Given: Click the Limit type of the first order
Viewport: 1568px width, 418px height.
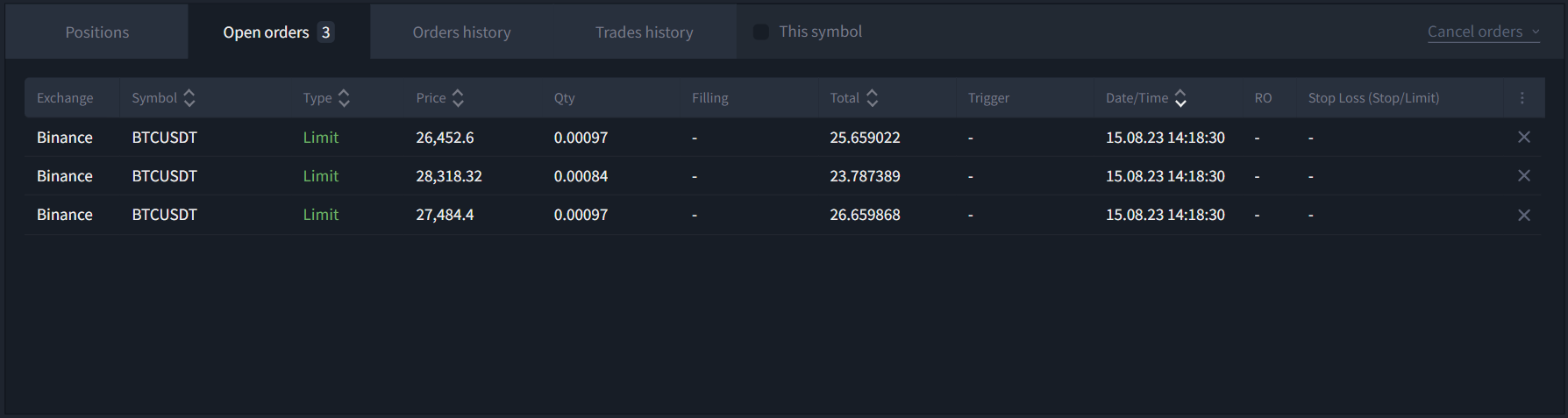Looking at the screenshot, I should pos(321,138).
